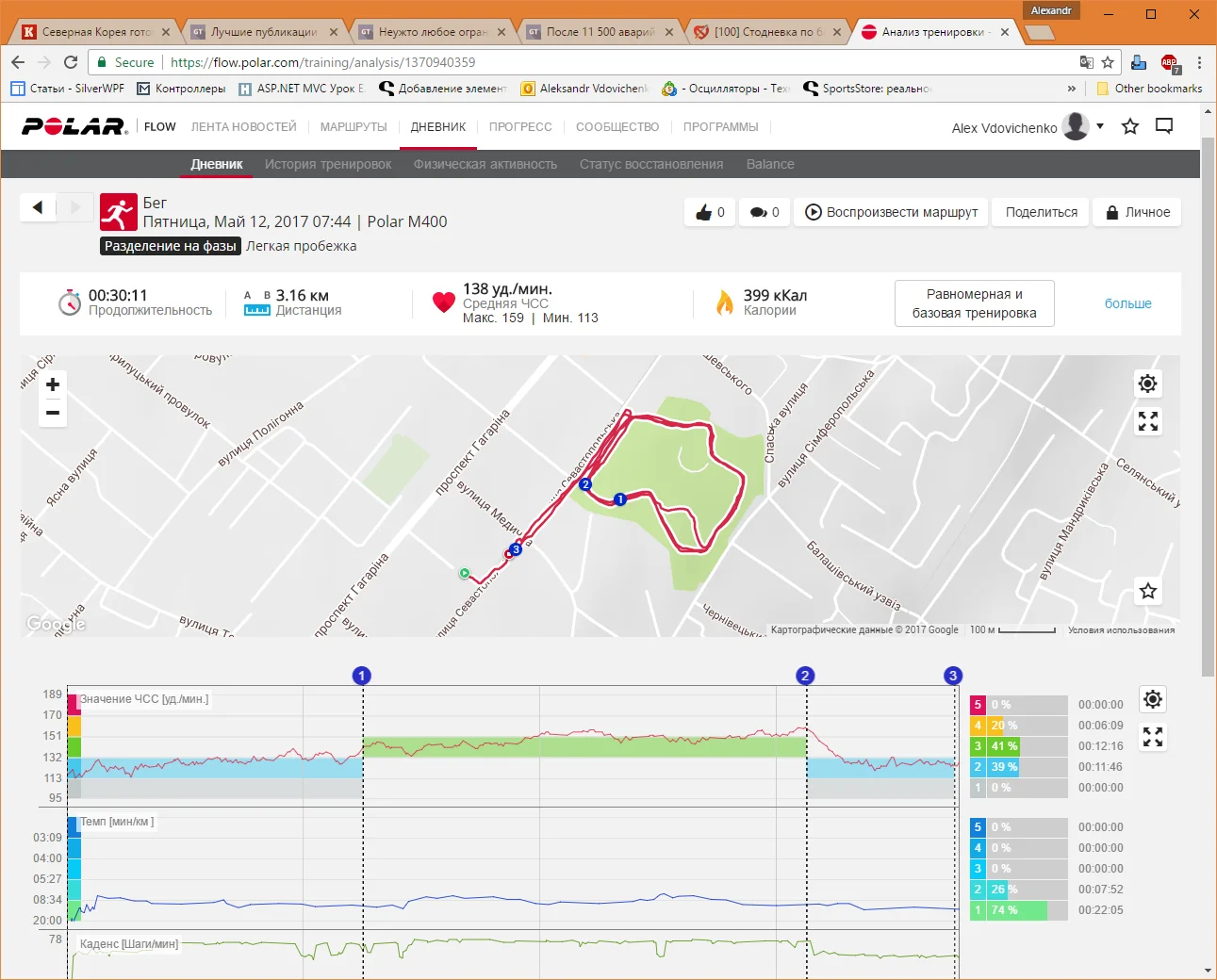Zoom out on the route map

click(x=53, y=413)
